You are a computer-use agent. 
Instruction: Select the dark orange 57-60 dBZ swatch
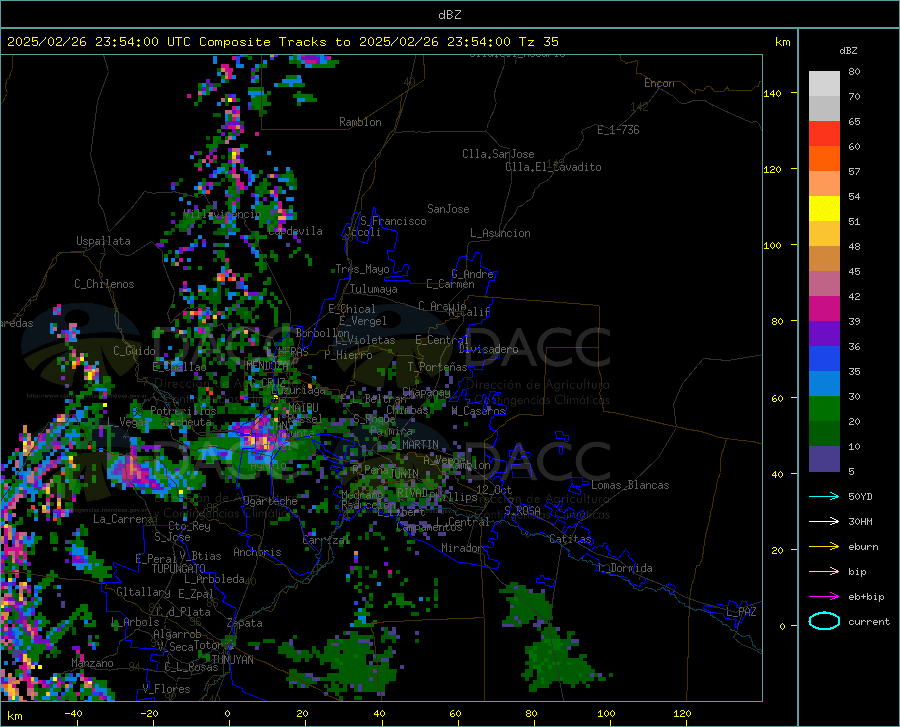[x=824, y=159]
